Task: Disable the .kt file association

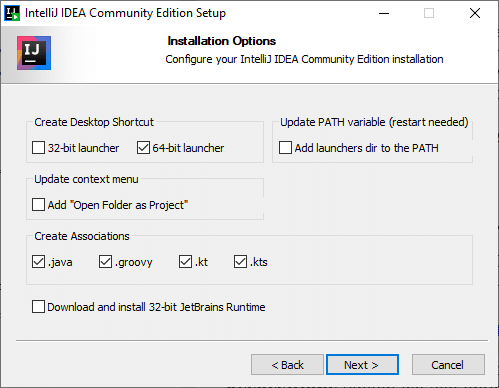Action: point(185,262)
